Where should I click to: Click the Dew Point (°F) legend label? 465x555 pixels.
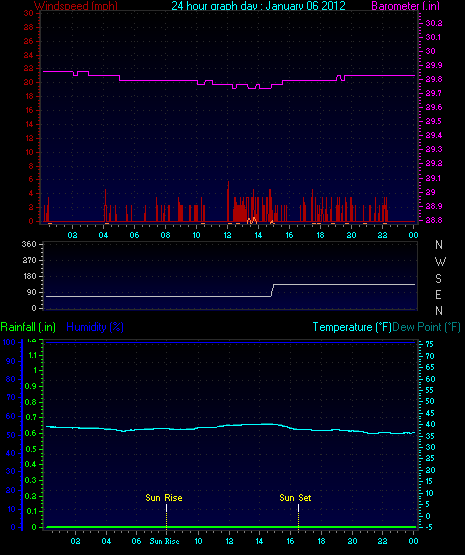(426, 327)
